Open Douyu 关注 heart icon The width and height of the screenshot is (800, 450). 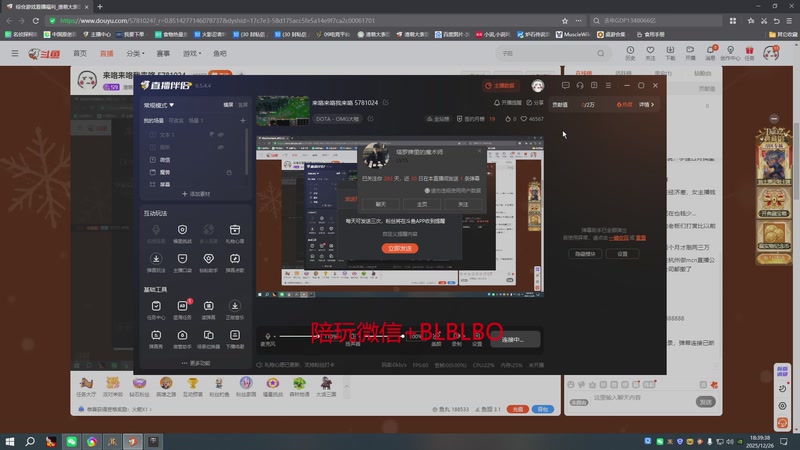[650, 53]
